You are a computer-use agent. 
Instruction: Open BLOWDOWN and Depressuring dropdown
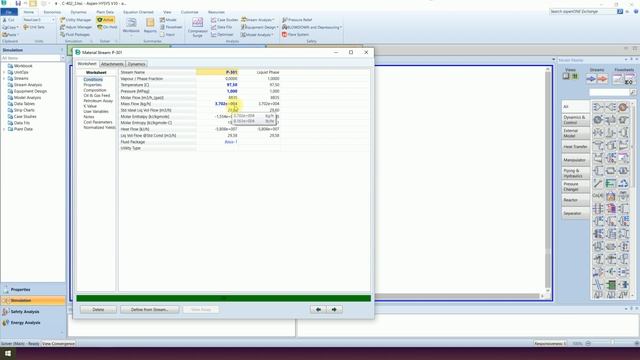click(312, 27)
